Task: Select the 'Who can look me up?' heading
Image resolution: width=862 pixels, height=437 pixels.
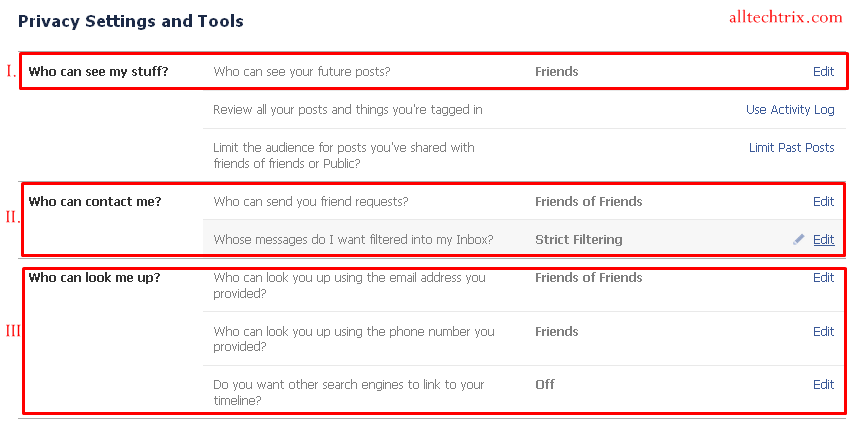Action: coord(95,277)
